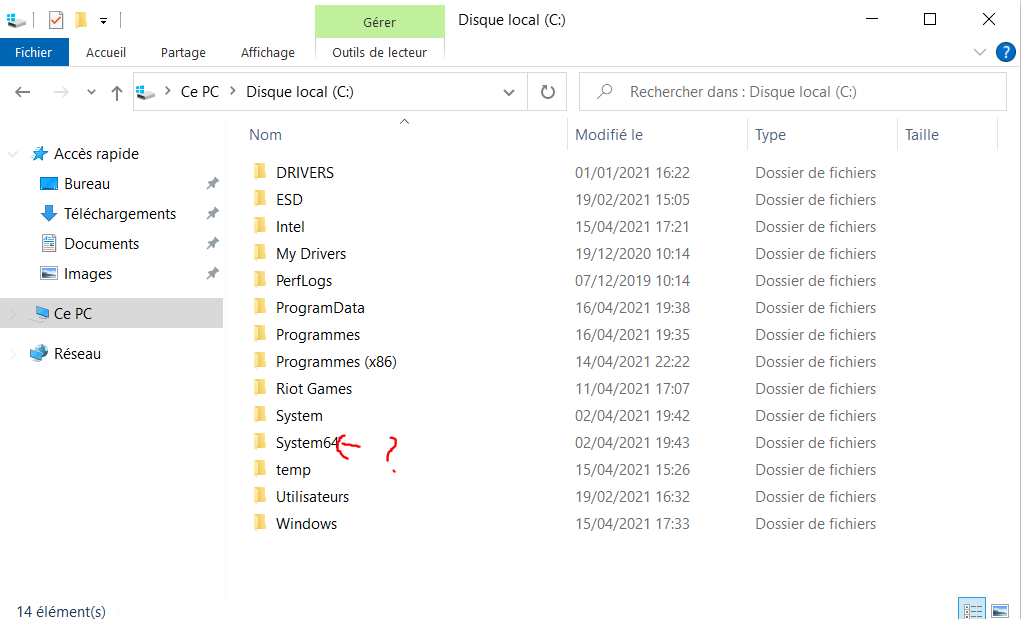The height and width of the screenshot is (619, 1021).
Task: Go back with the left arrow
Action: pos(23,92)
